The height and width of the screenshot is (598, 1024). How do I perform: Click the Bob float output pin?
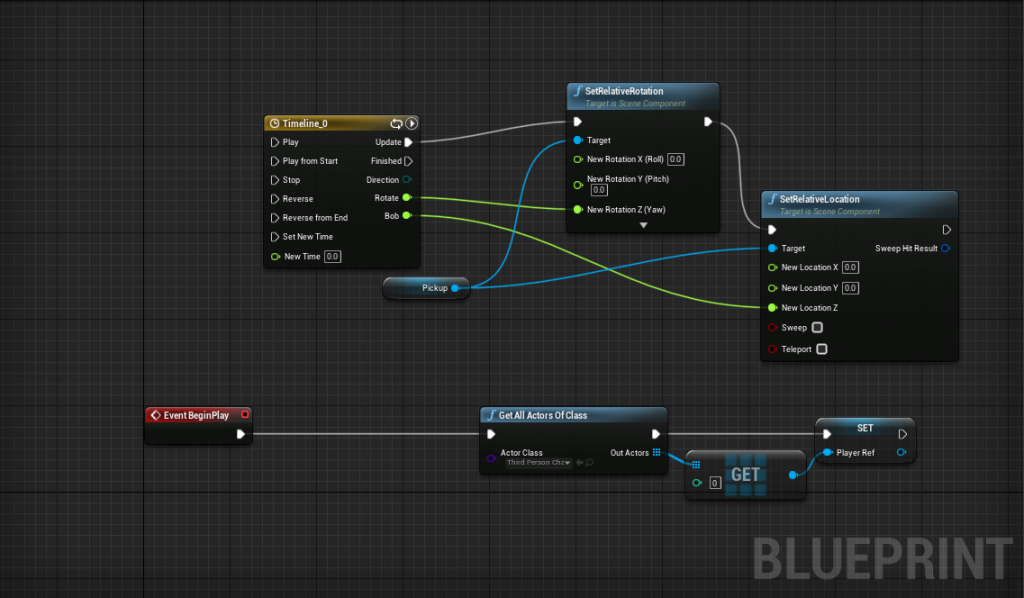[x=407, y=215]
